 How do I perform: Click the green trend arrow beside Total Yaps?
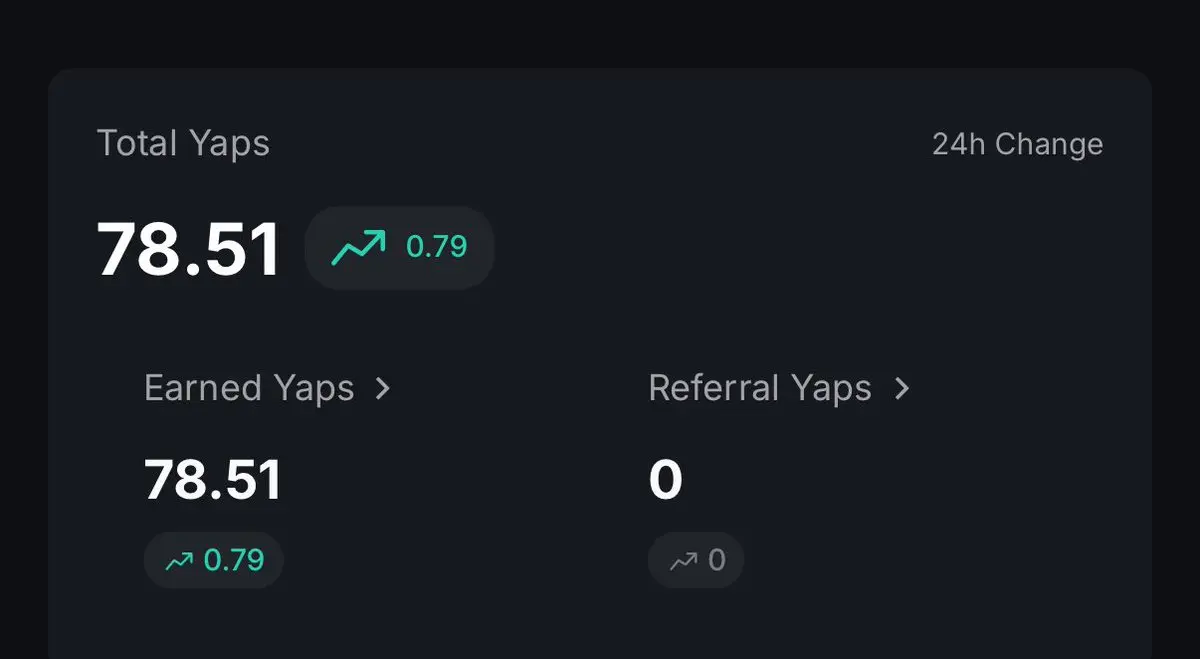(x=358, y=247)
